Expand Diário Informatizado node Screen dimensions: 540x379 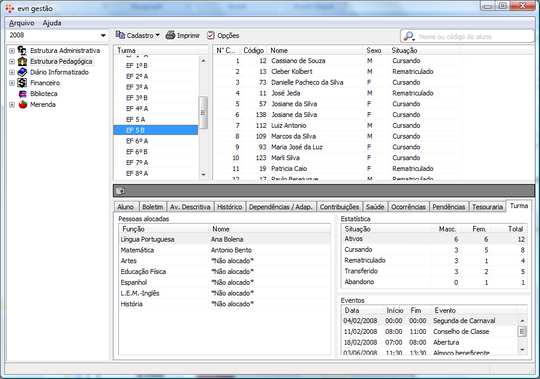point(12,72)
